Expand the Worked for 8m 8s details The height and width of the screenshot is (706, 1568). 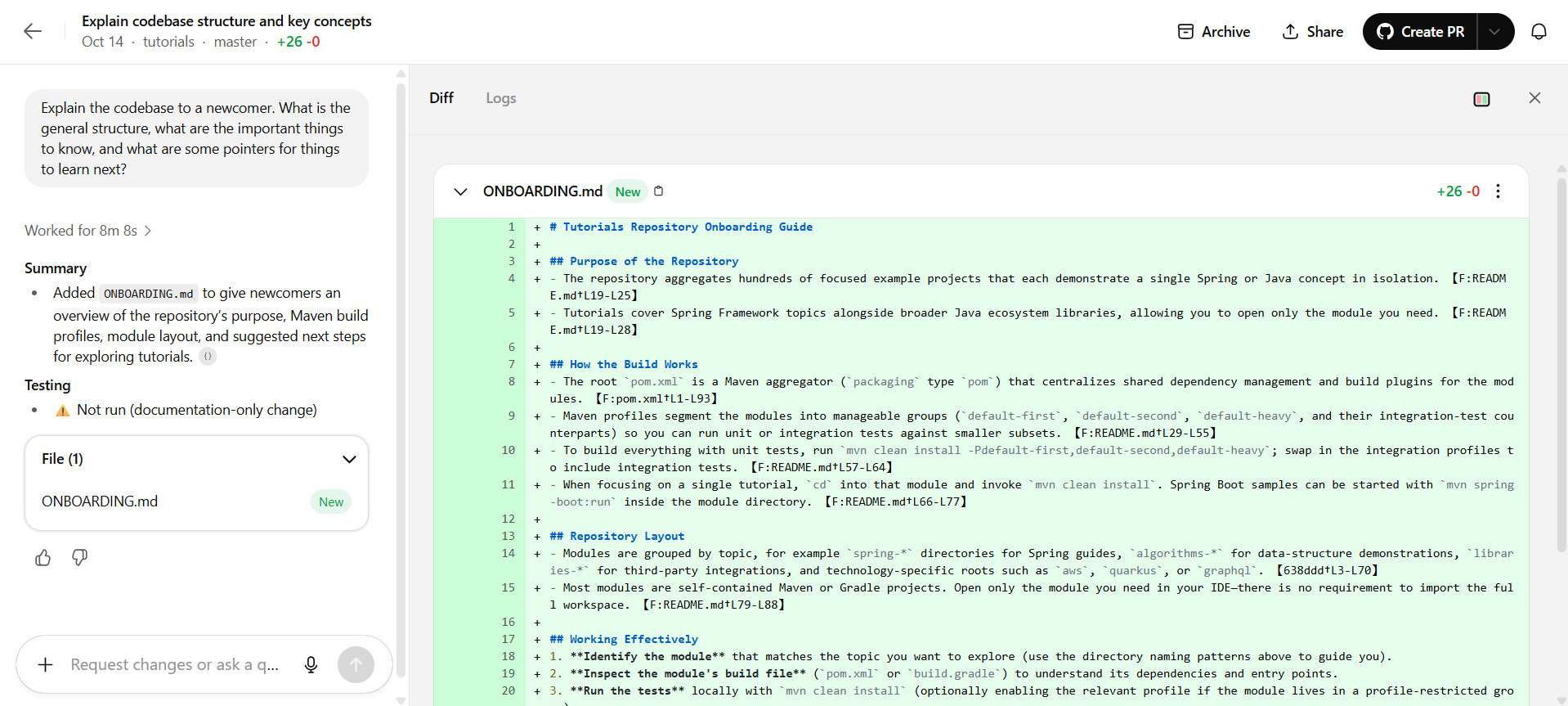tap(88, 231)
